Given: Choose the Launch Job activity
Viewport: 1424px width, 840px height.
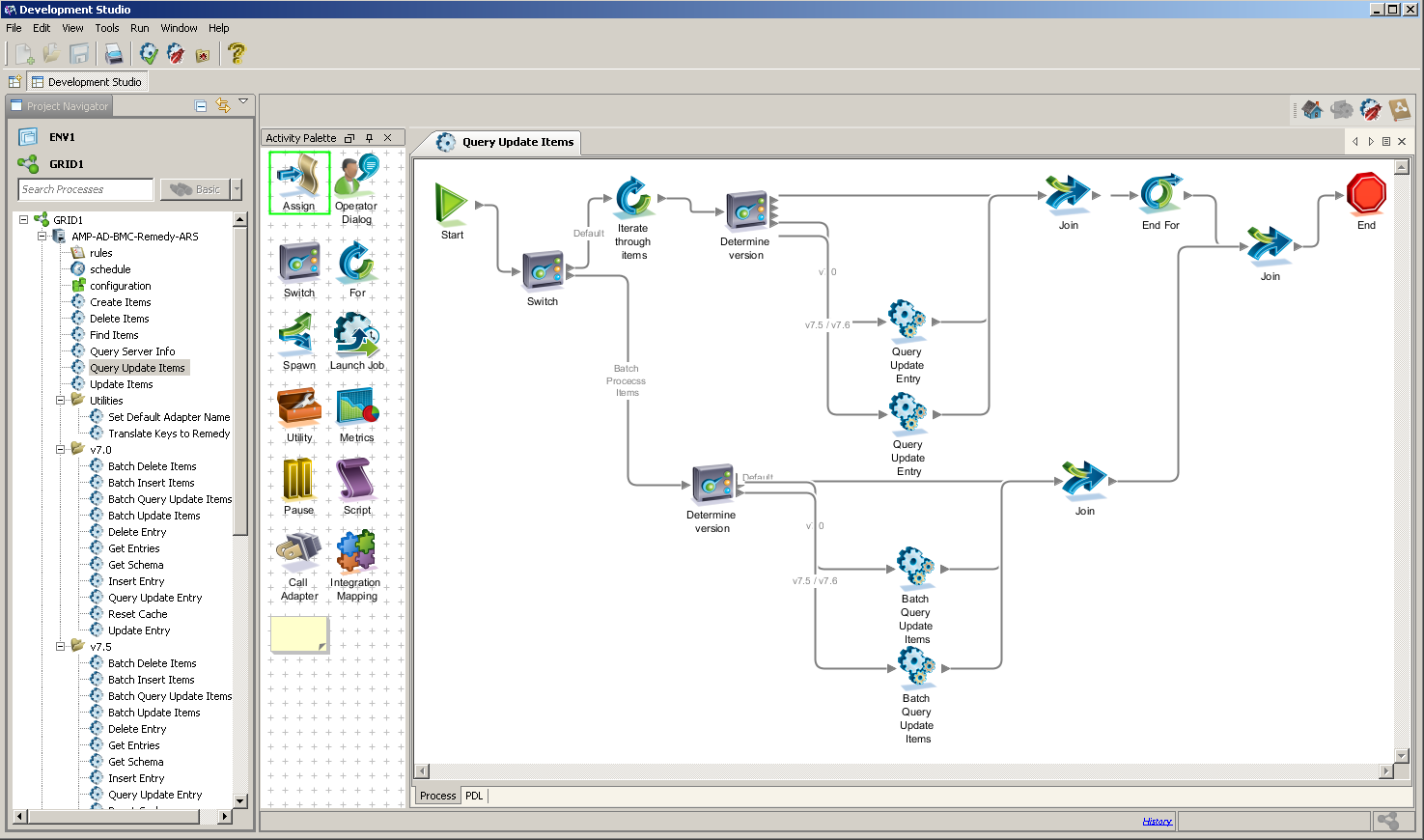Looking at the screenshot, I should pos(355,338).
